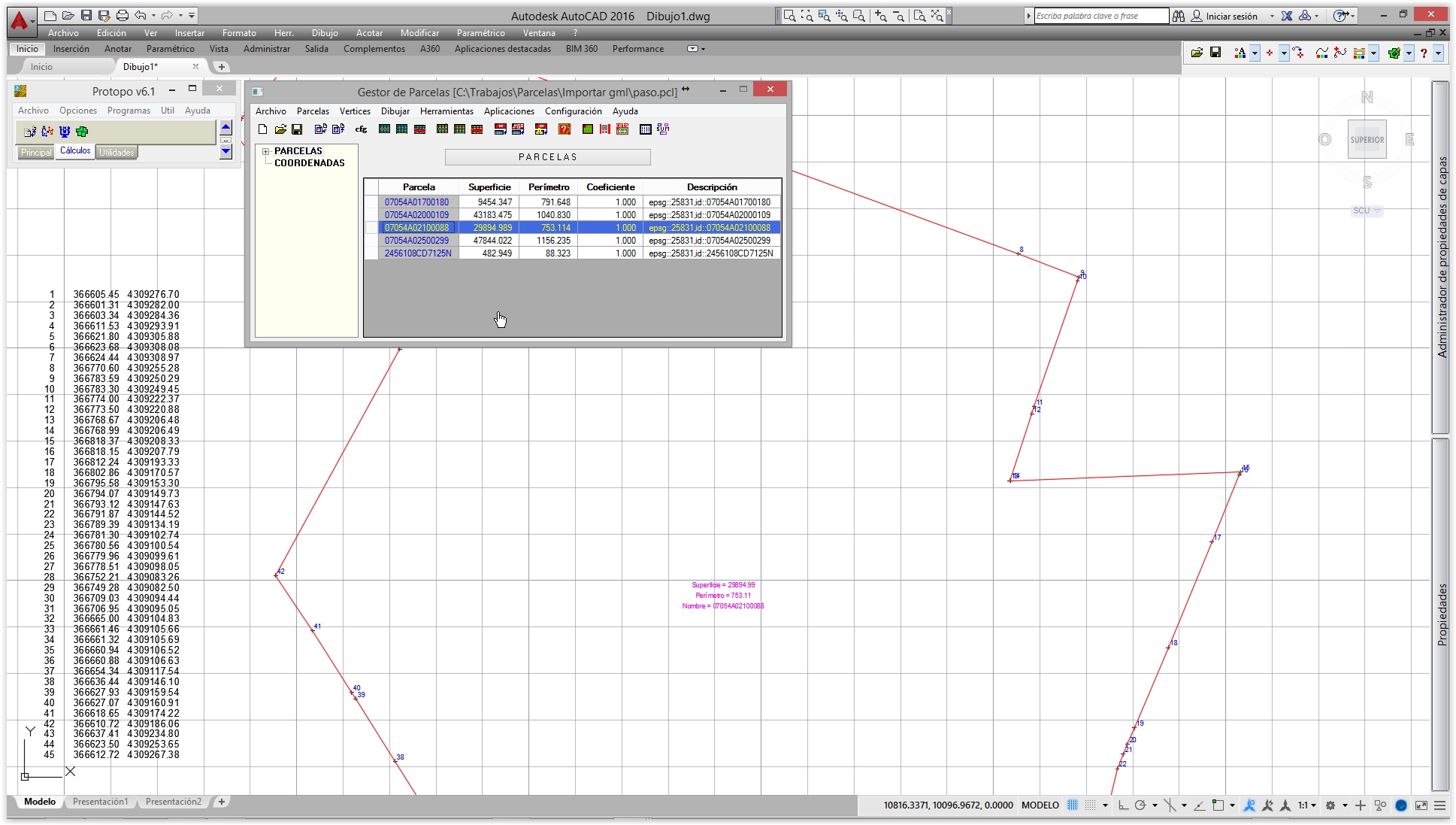Toggle hardware acceleration blue circle in status bar

point(1401,805)
